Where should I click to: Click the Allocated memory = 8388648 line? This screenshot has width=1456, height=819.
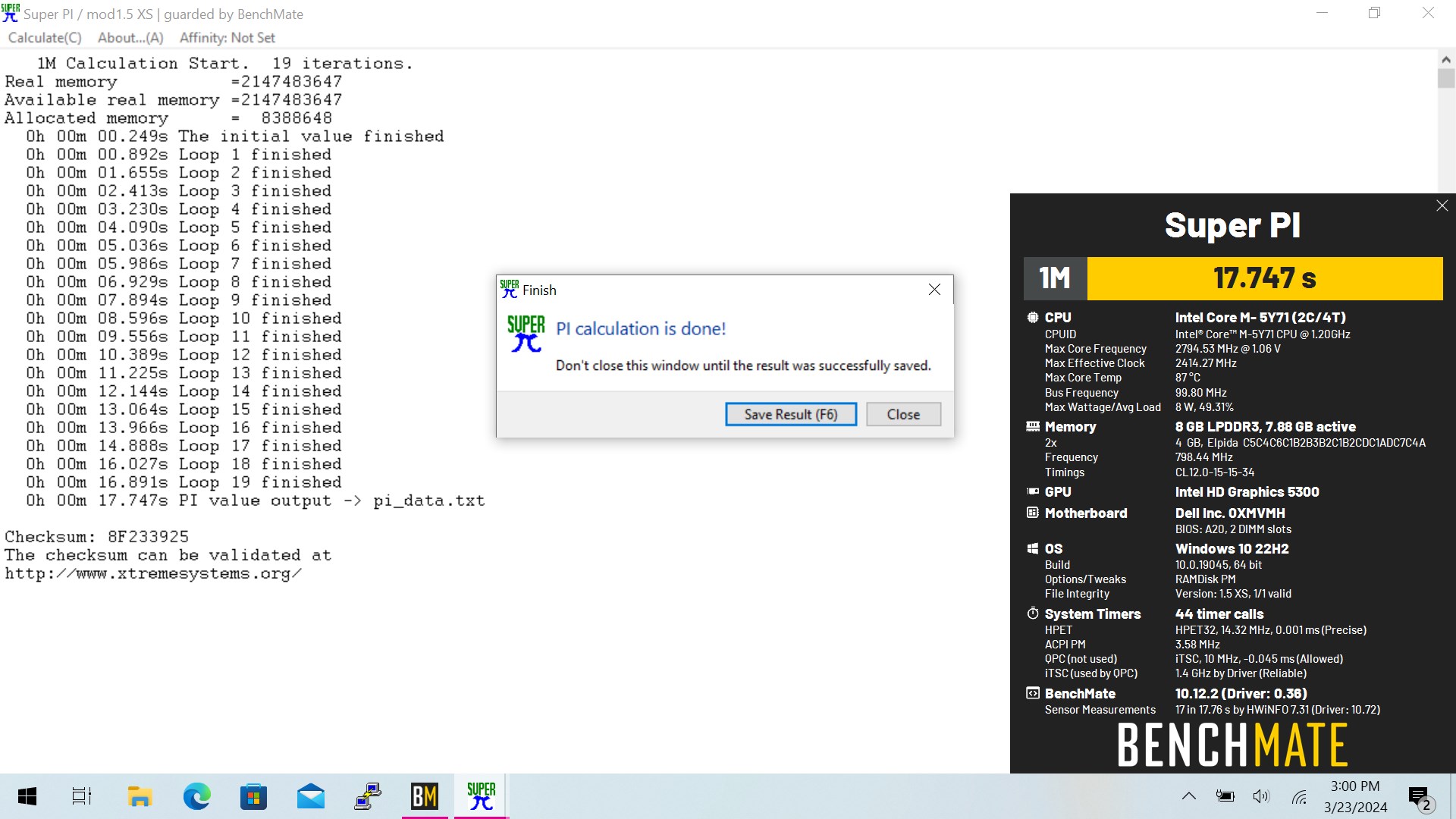pos(168,118)
